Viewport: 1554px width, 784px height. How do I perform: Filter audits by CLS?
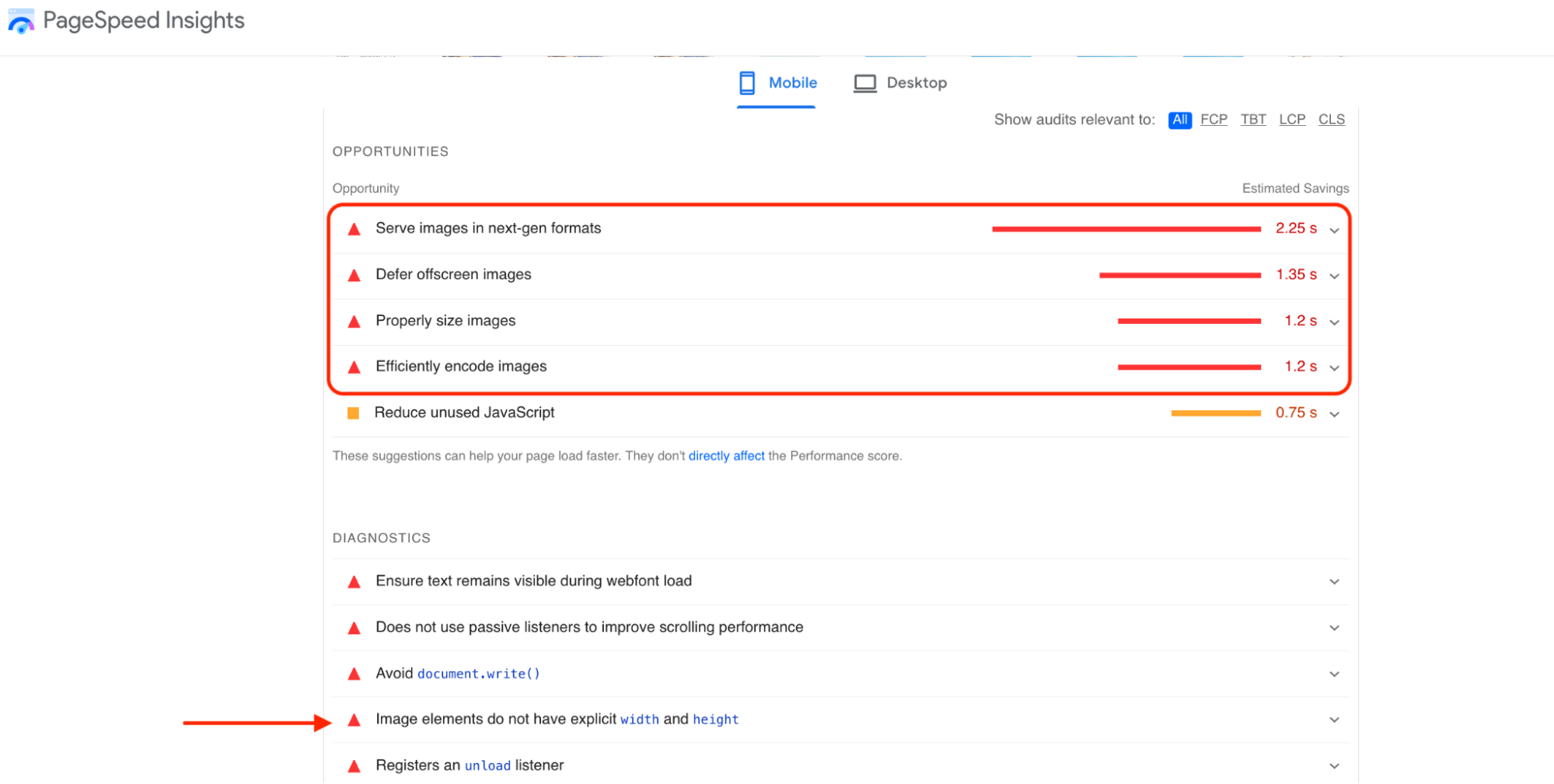[x=1331, y=120]
